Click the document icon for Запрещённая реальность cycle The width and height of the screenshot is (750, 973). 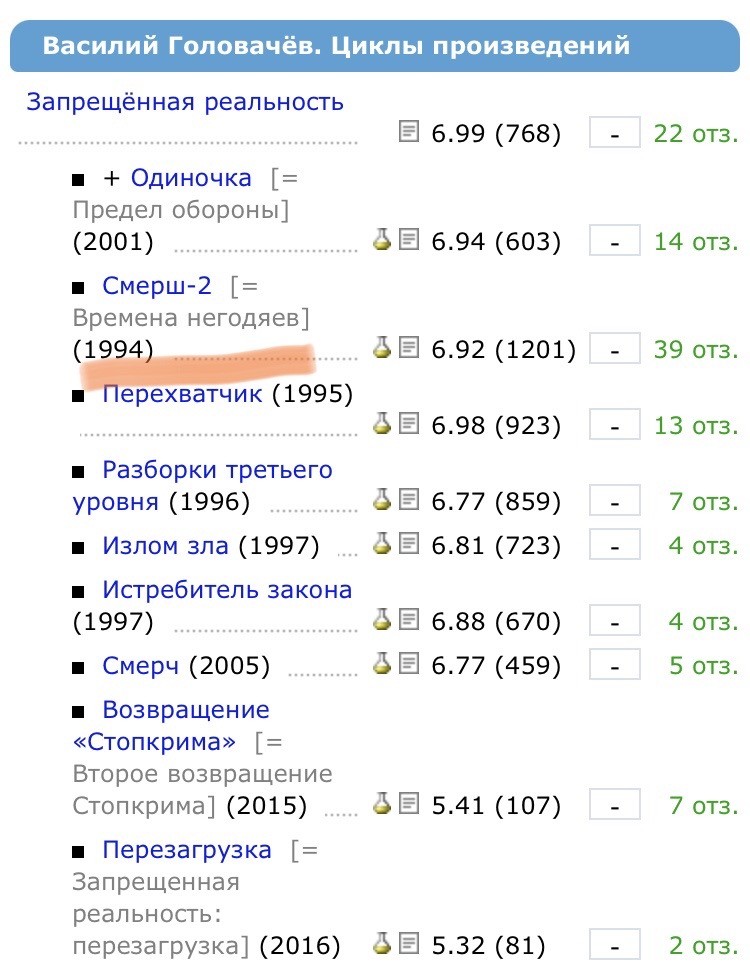pyautogui.click(x=408, y=132)
